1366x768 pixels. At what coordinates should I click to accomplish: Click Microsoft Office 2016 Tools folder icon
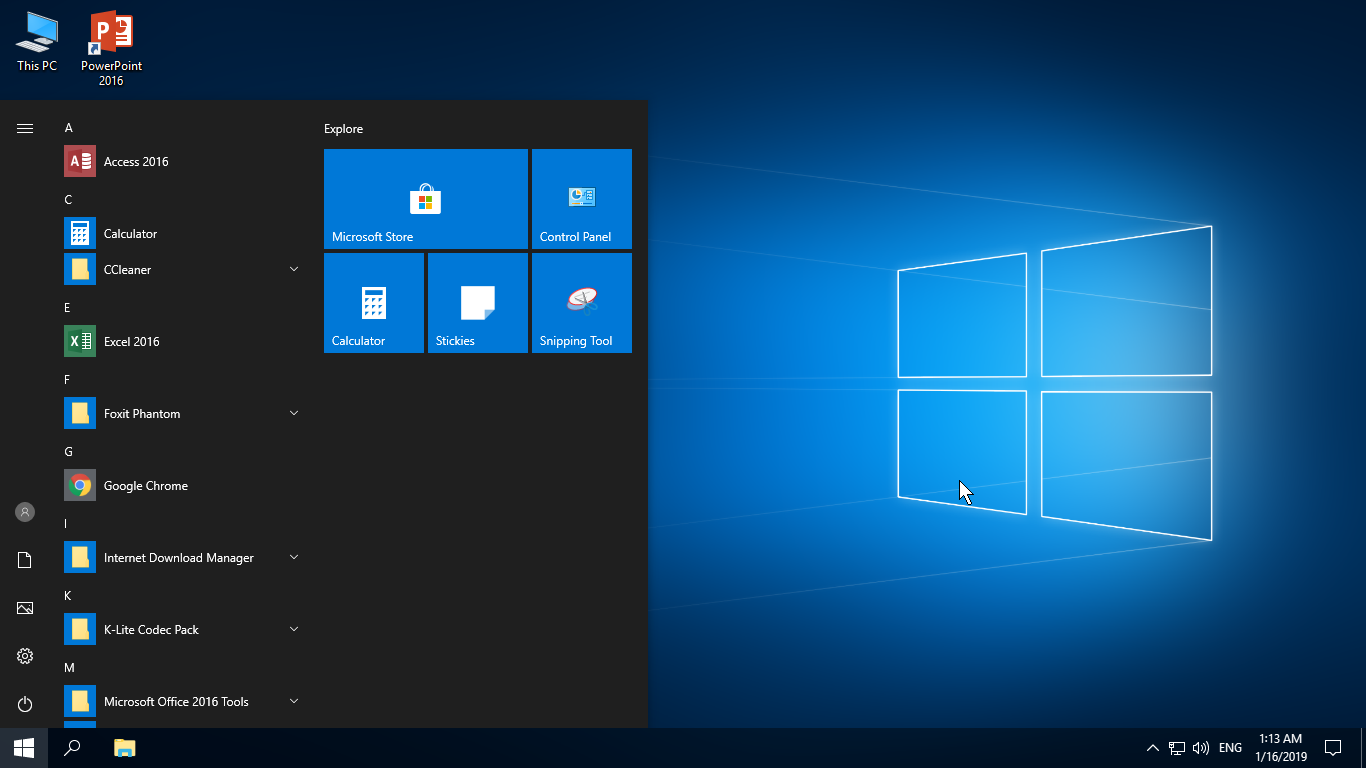click(x=80, y=701)
